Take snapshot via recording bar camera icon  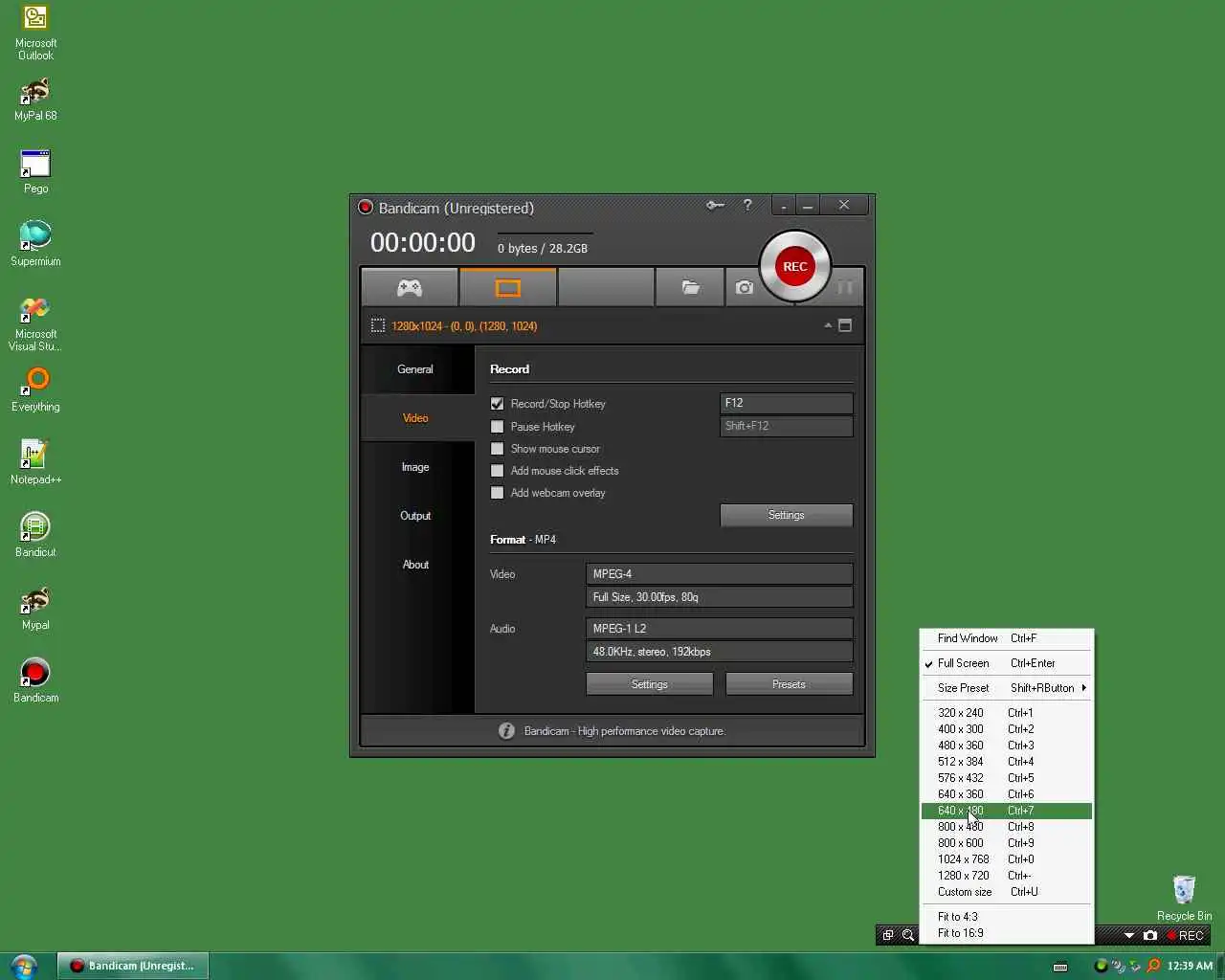coord(1150,935)
